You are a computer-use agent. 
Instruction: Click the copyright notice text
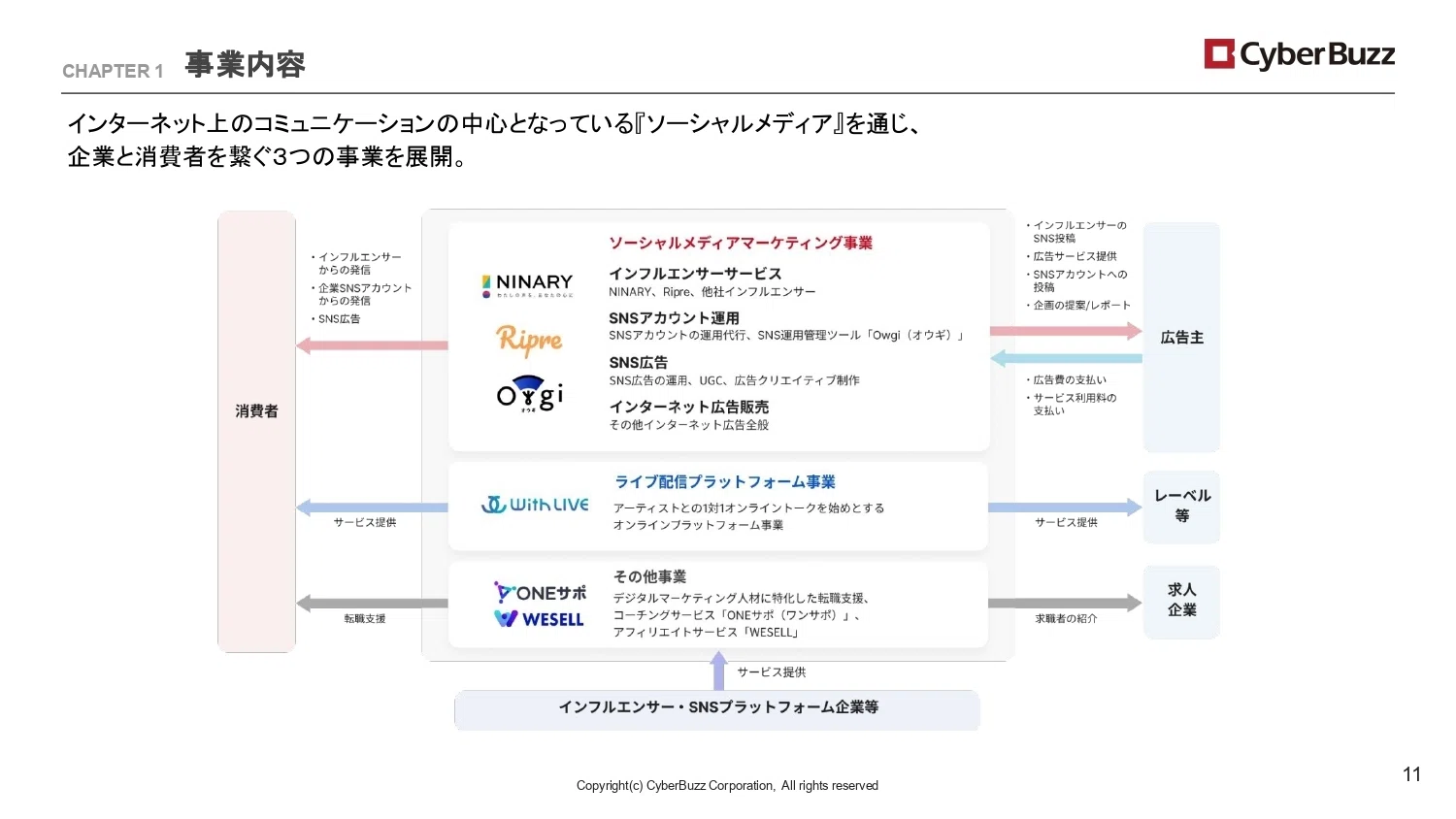coord(727,786)
